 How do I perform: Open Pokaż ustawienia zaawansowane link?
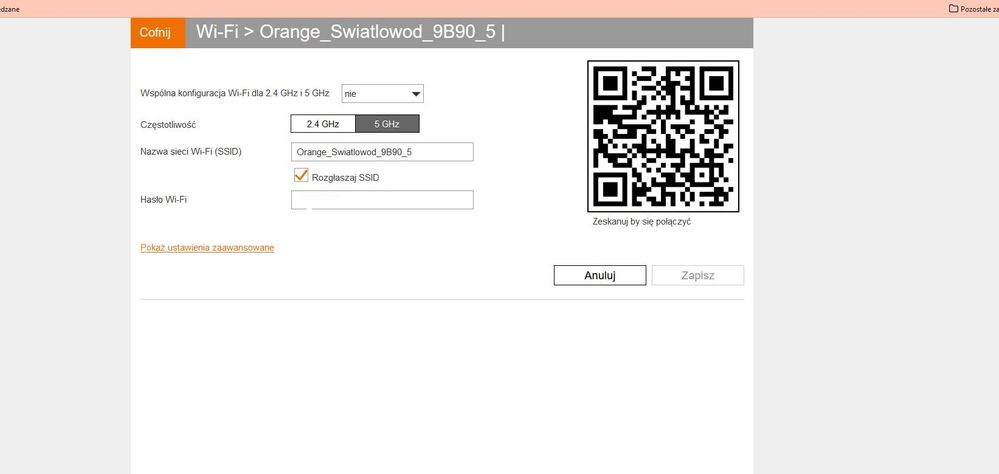[x=207, y=248]
